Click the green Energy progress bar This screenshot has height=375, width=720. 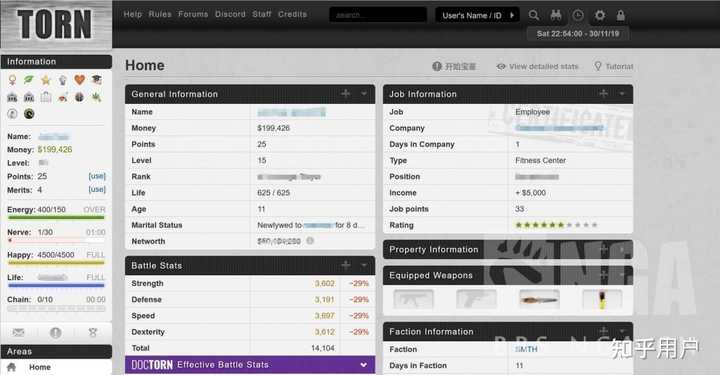pos(56,218)
